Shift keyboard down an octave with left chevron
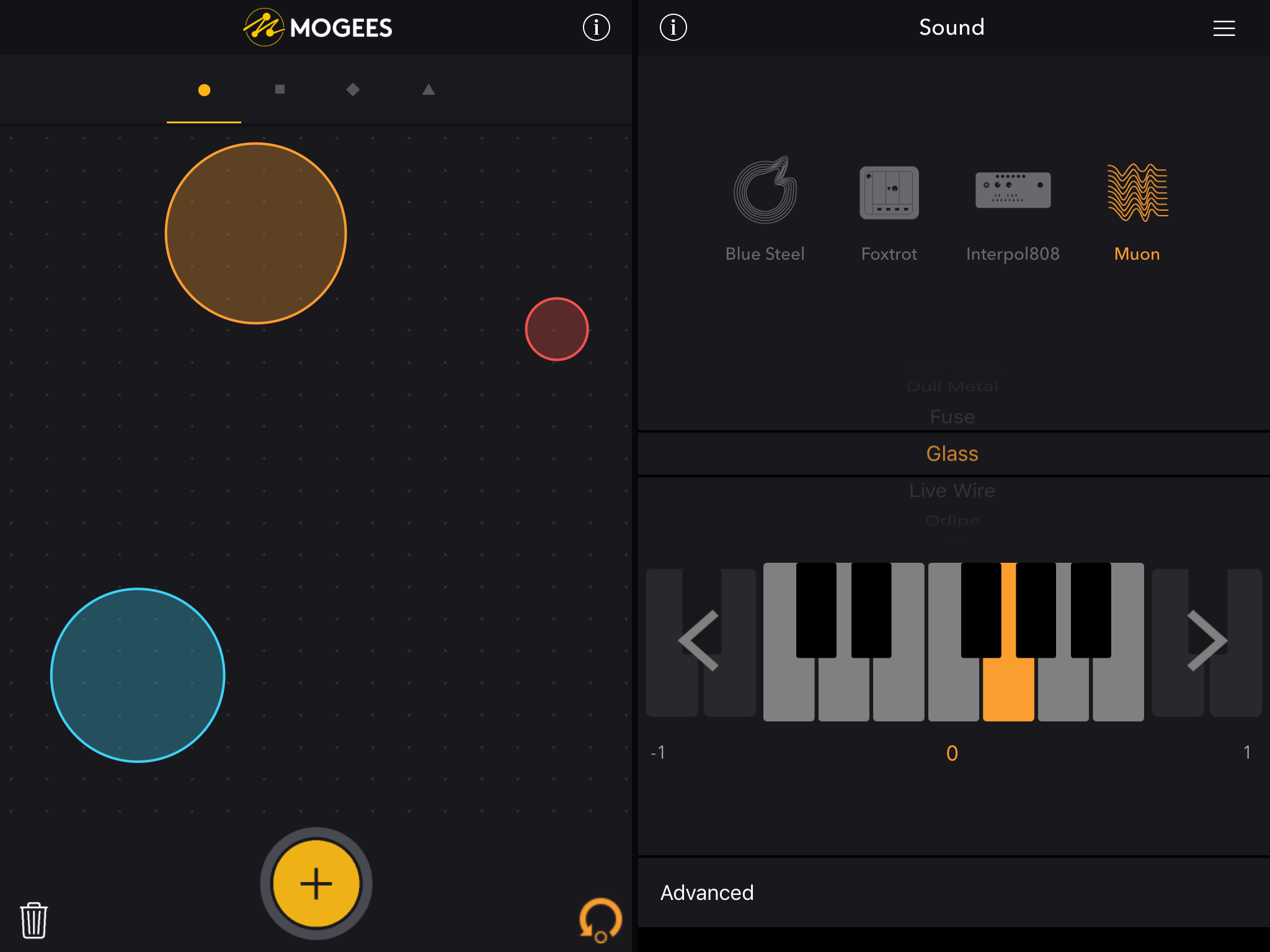This screenshot has width=1270, height=952. [x=699, y=641]
